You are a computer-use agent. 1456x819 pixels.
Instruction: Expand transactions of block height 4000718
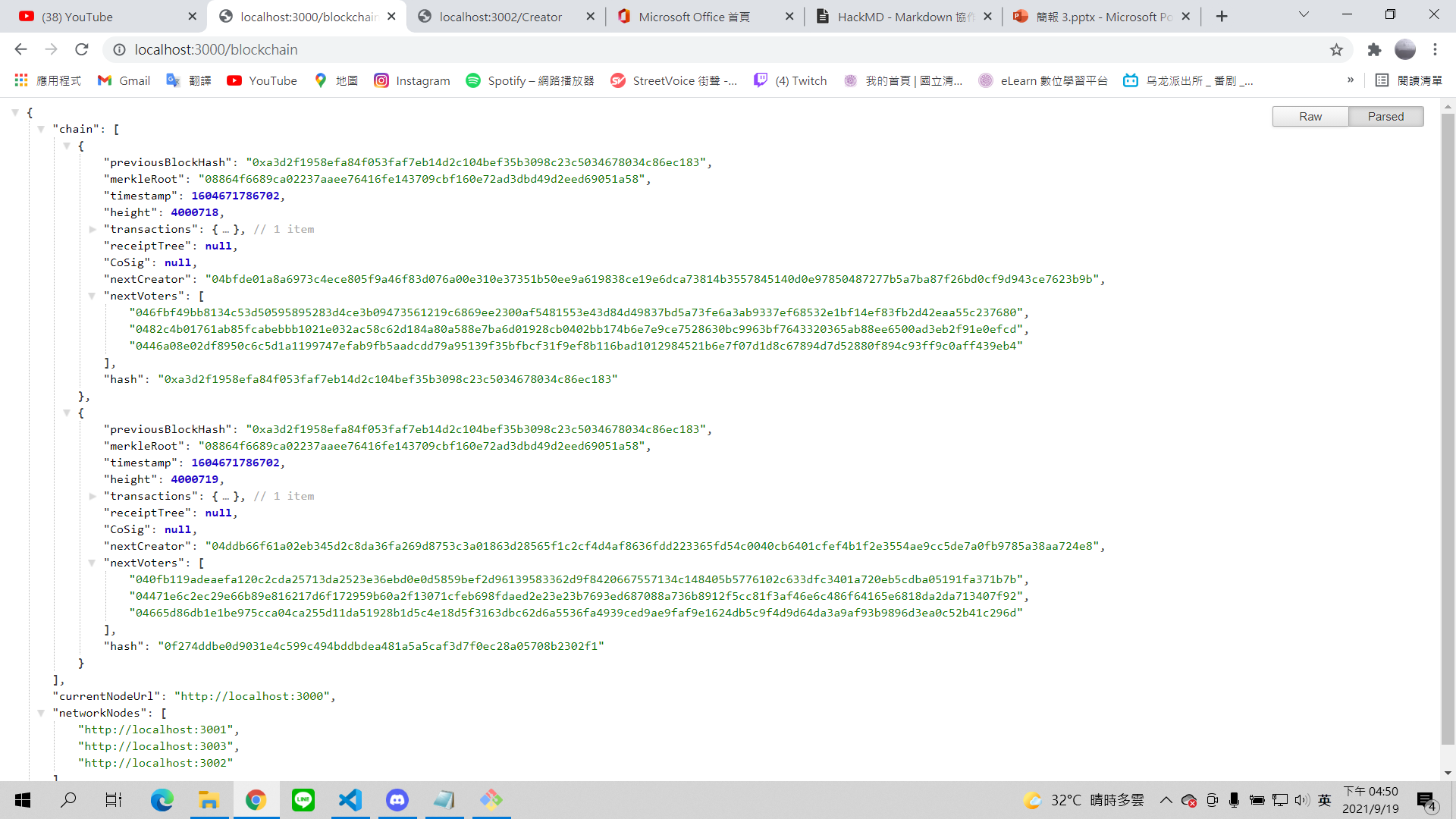click(x=93, y=229)
